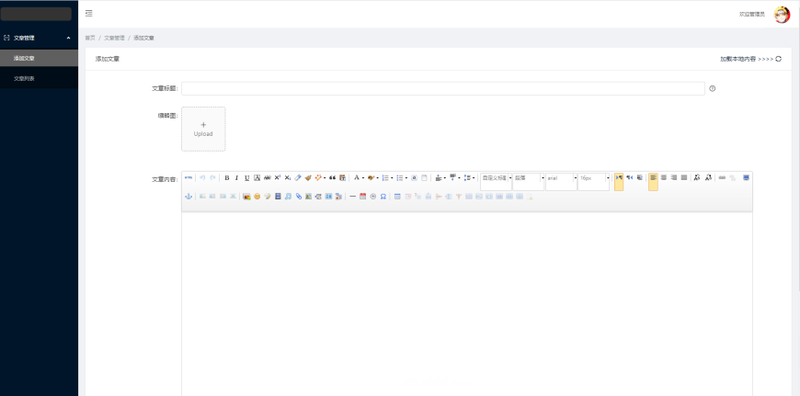Insert an emoticon via the smiley icon
Viewport: 800px width, 396px height.
click(257, 196)
